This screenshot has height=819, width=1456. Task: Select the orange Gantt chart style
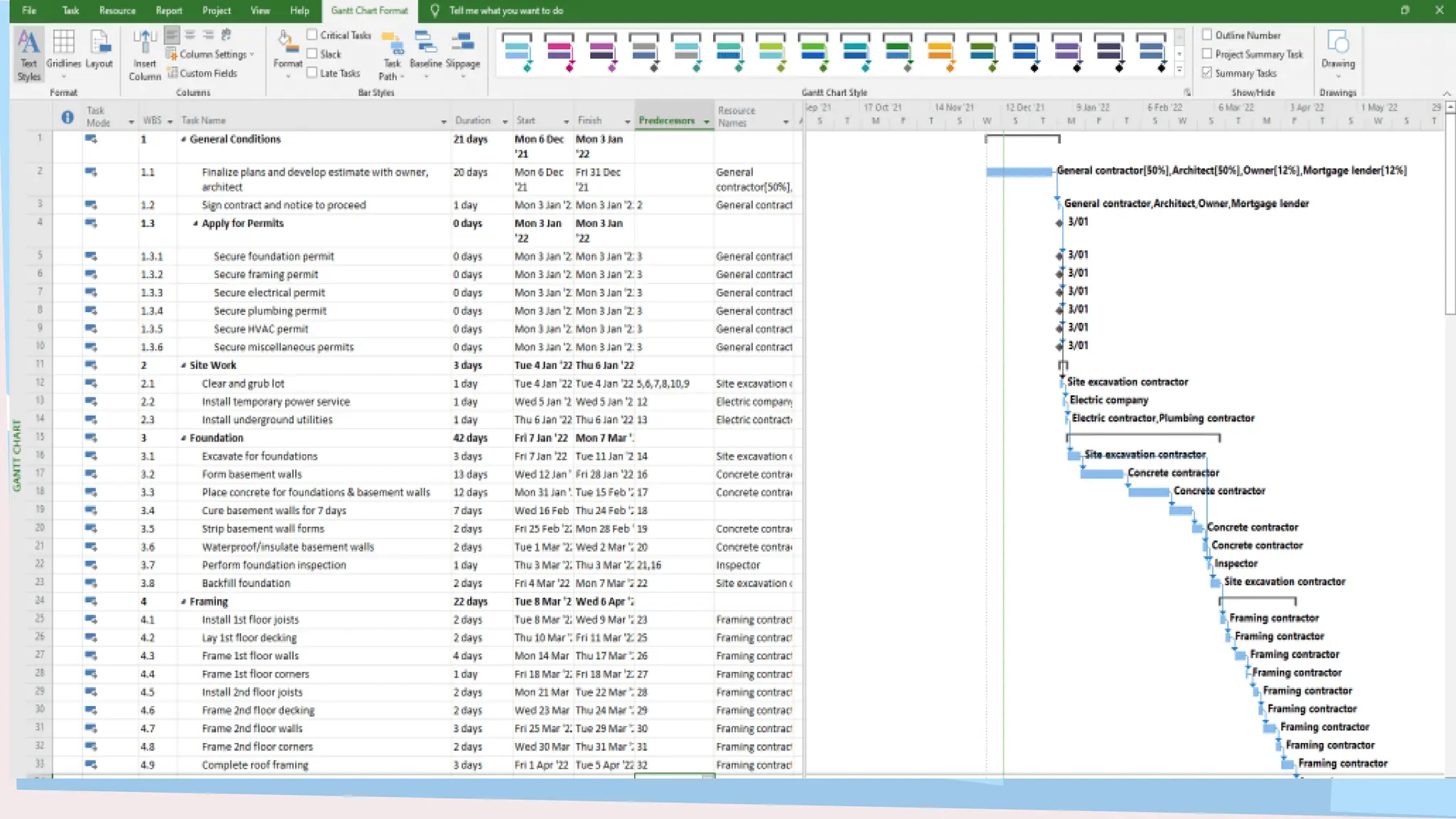[x=940, y=51]
